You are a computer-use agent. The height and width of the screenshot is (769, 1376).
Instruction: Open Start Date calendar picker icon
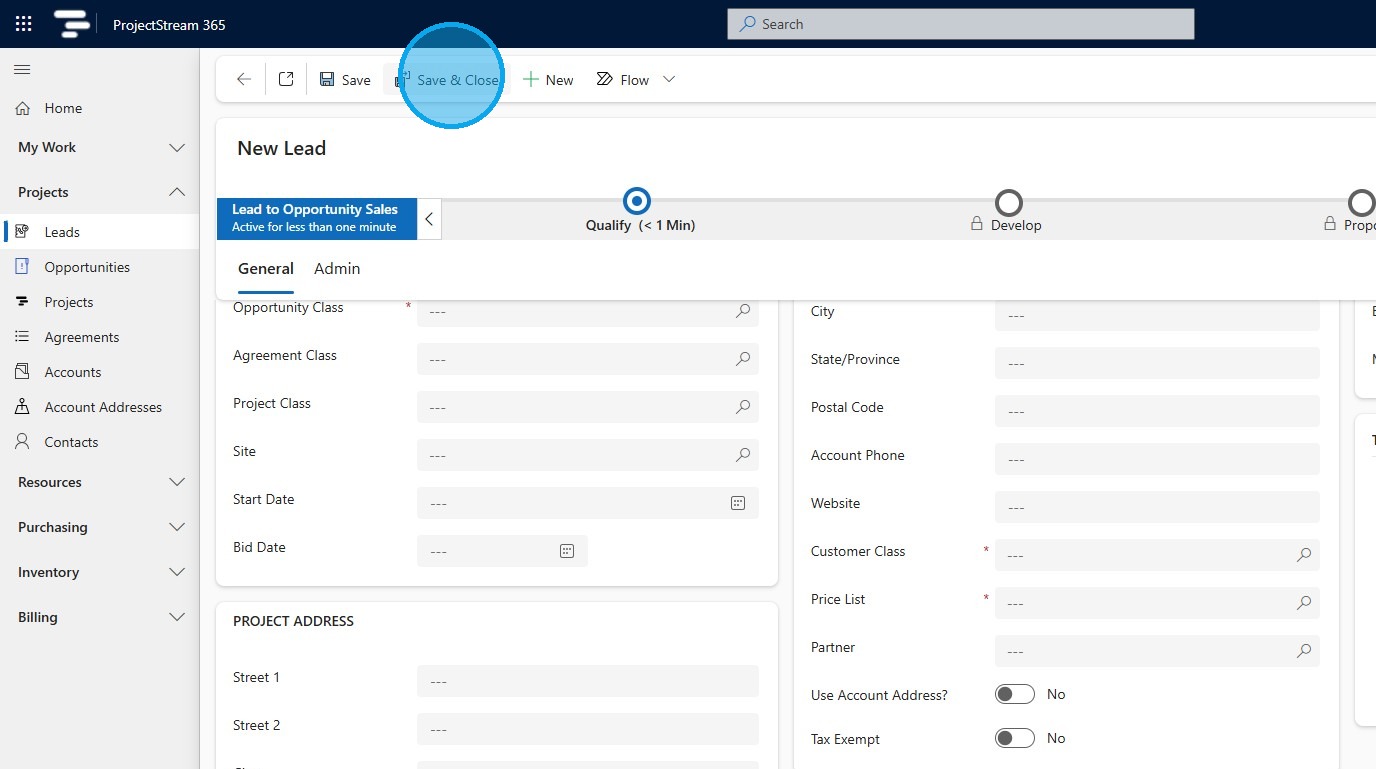pos(738,503)
